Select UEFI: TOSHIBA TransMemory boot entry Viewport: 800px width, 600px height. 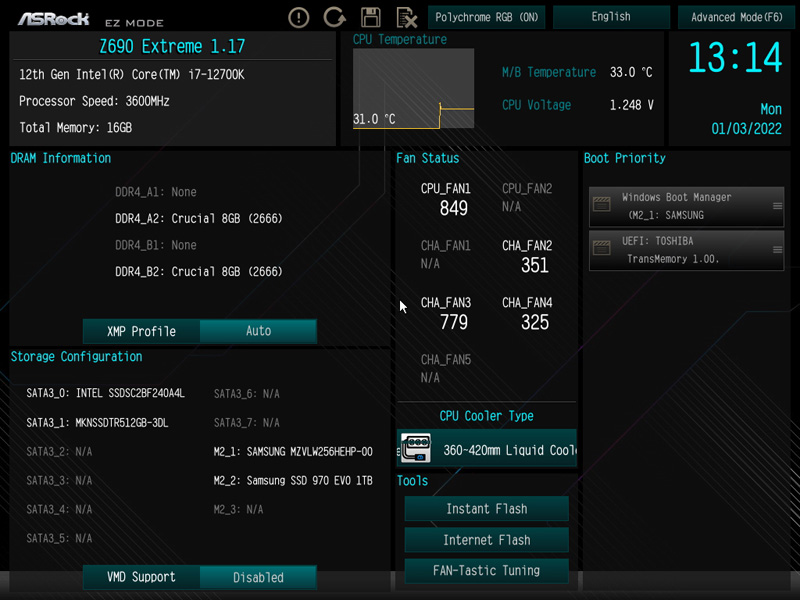(686, 250)
